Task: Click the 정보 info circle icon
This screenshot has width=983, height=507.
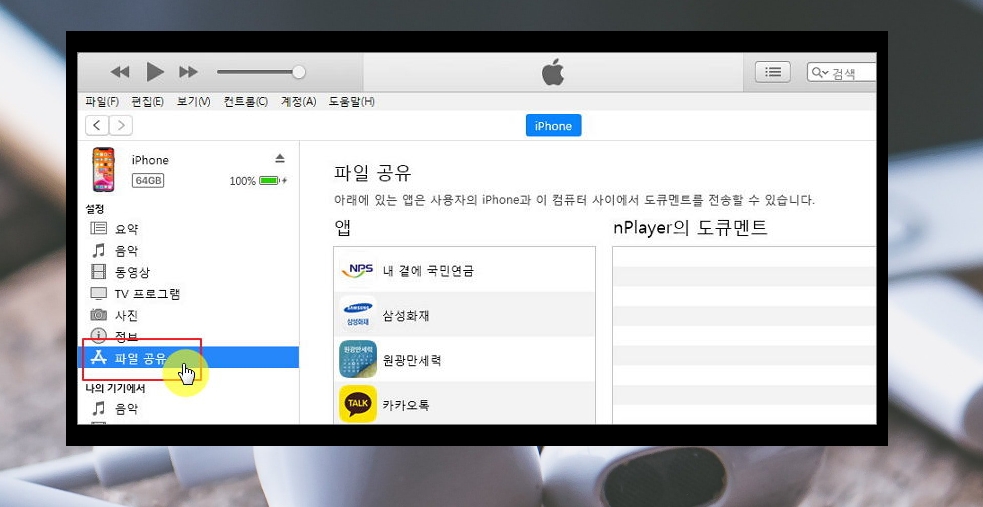Action: (x=98, y=335)
